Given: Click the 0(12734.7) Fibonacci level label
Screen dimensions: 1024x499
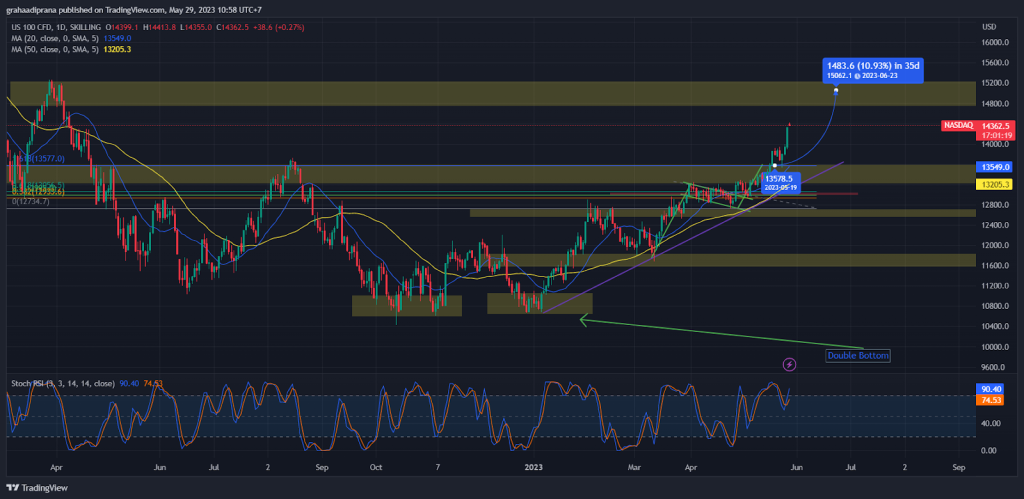Looking at the screenshot, I should 31,202.
